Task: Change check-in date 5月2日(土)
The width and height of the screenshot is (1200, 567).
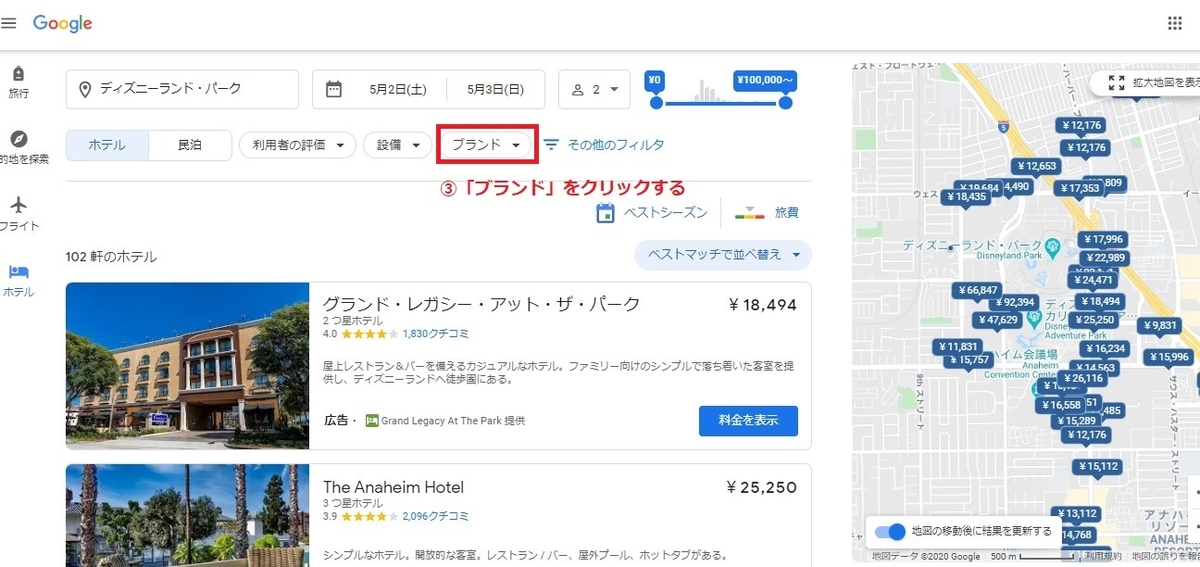Action: click(397, 89)
